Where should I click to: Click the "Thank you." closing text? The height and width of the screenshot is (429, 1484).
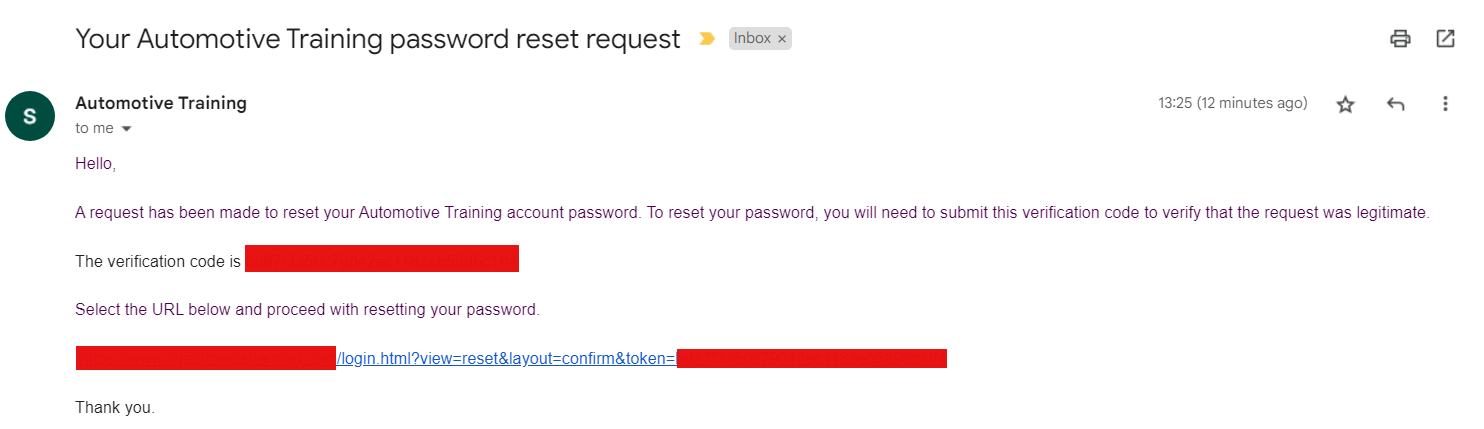(115, 407)
